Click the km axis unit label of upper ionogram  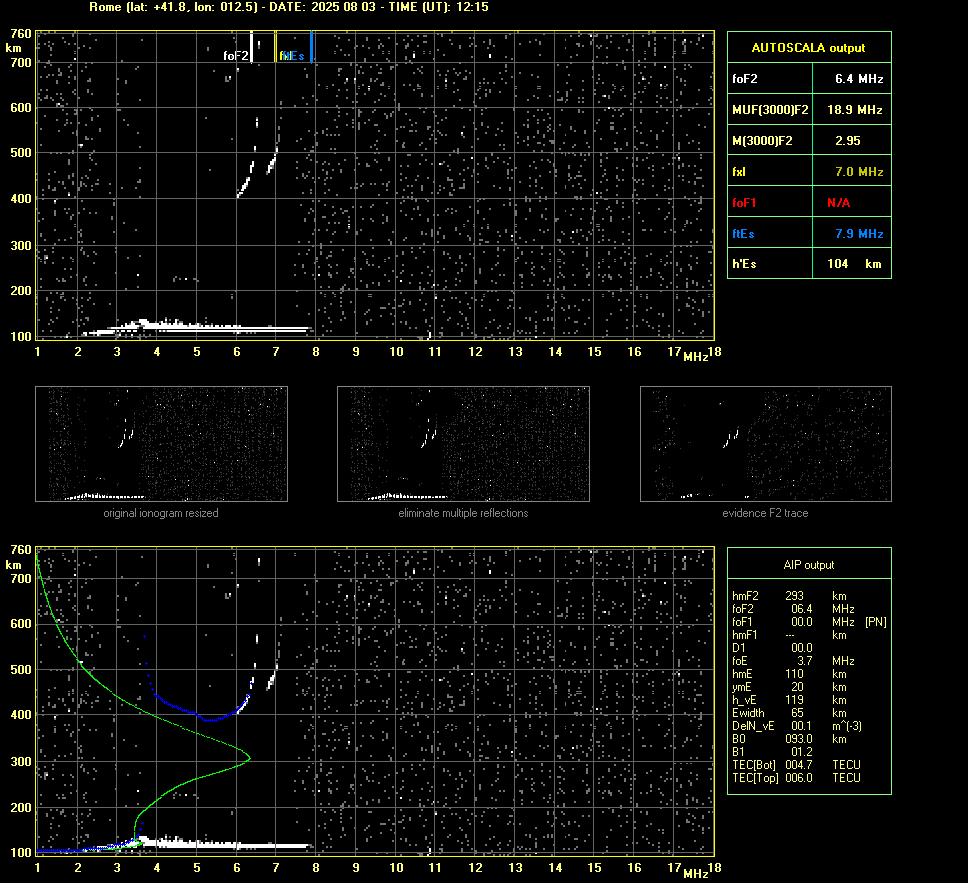[x=14, y=48]
